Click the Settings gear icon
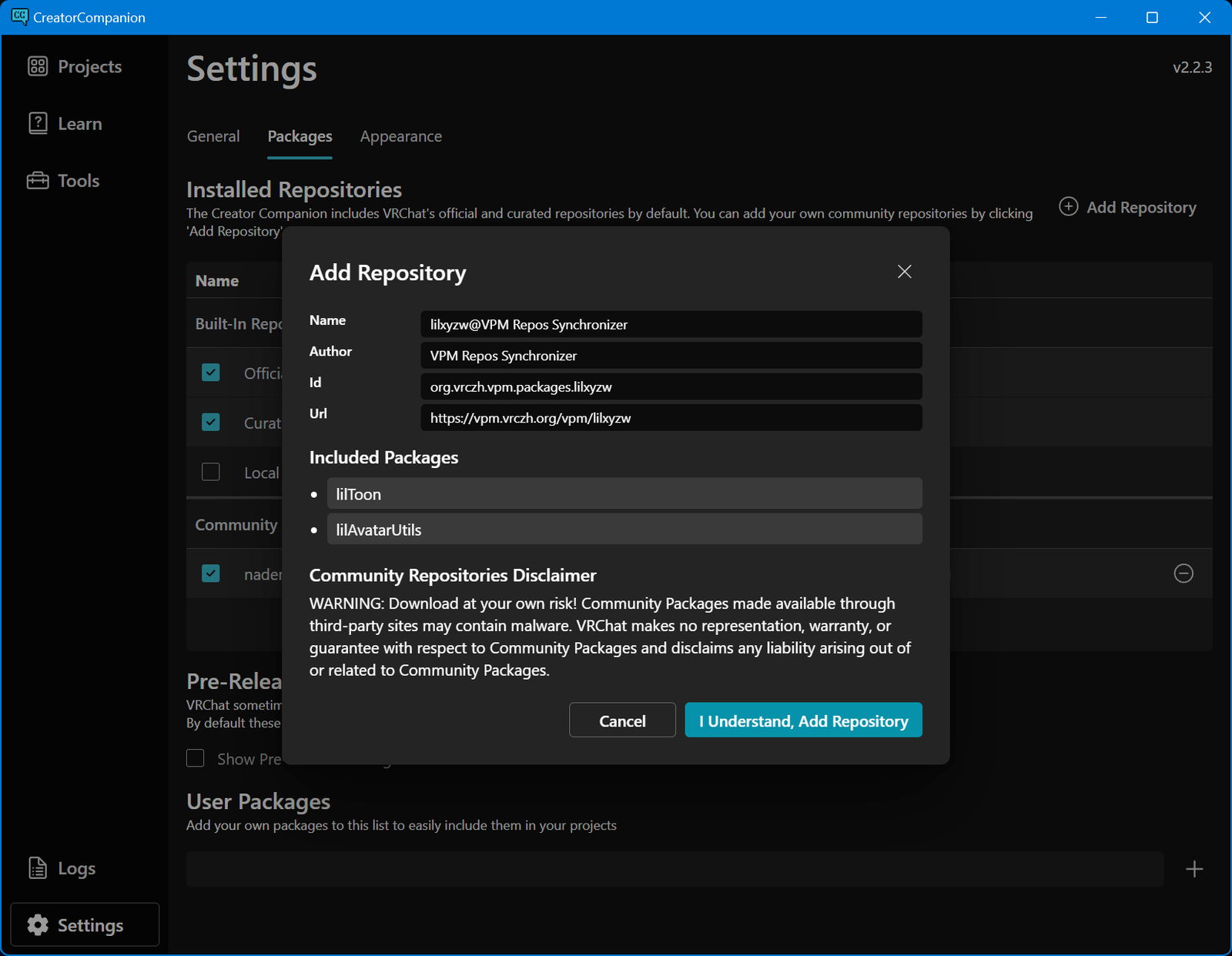 (x=38, y=924)
